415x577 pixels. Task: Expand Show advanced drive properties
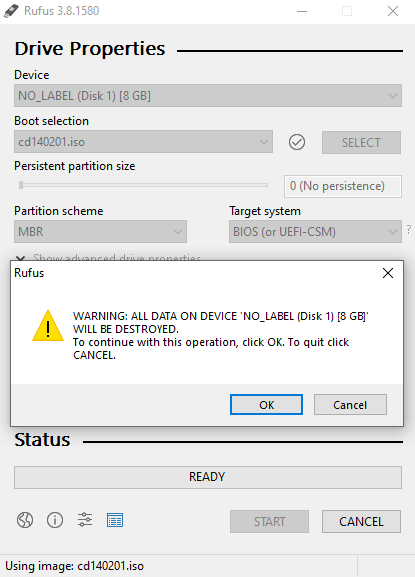coord(109,257)
